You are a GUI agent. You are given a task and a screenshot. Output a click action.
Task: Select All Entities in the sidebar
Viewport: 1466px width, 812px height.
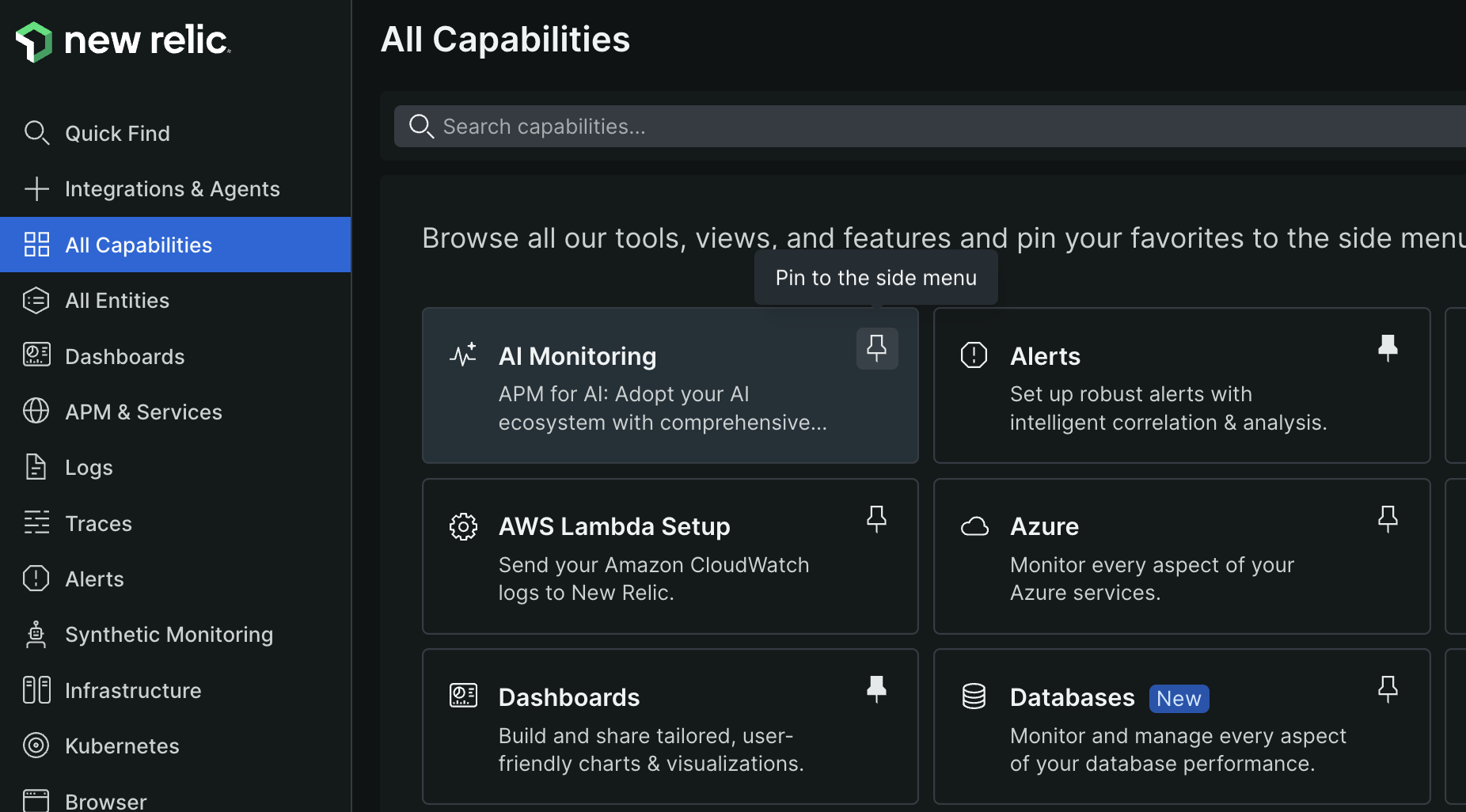pos(116,300)
